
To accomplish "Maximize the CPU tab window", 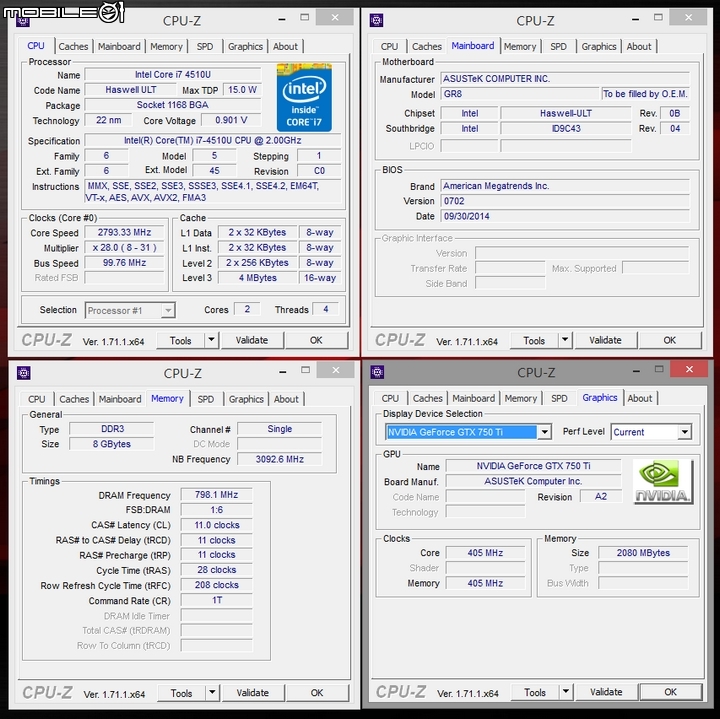I will [x=304, y=17].
